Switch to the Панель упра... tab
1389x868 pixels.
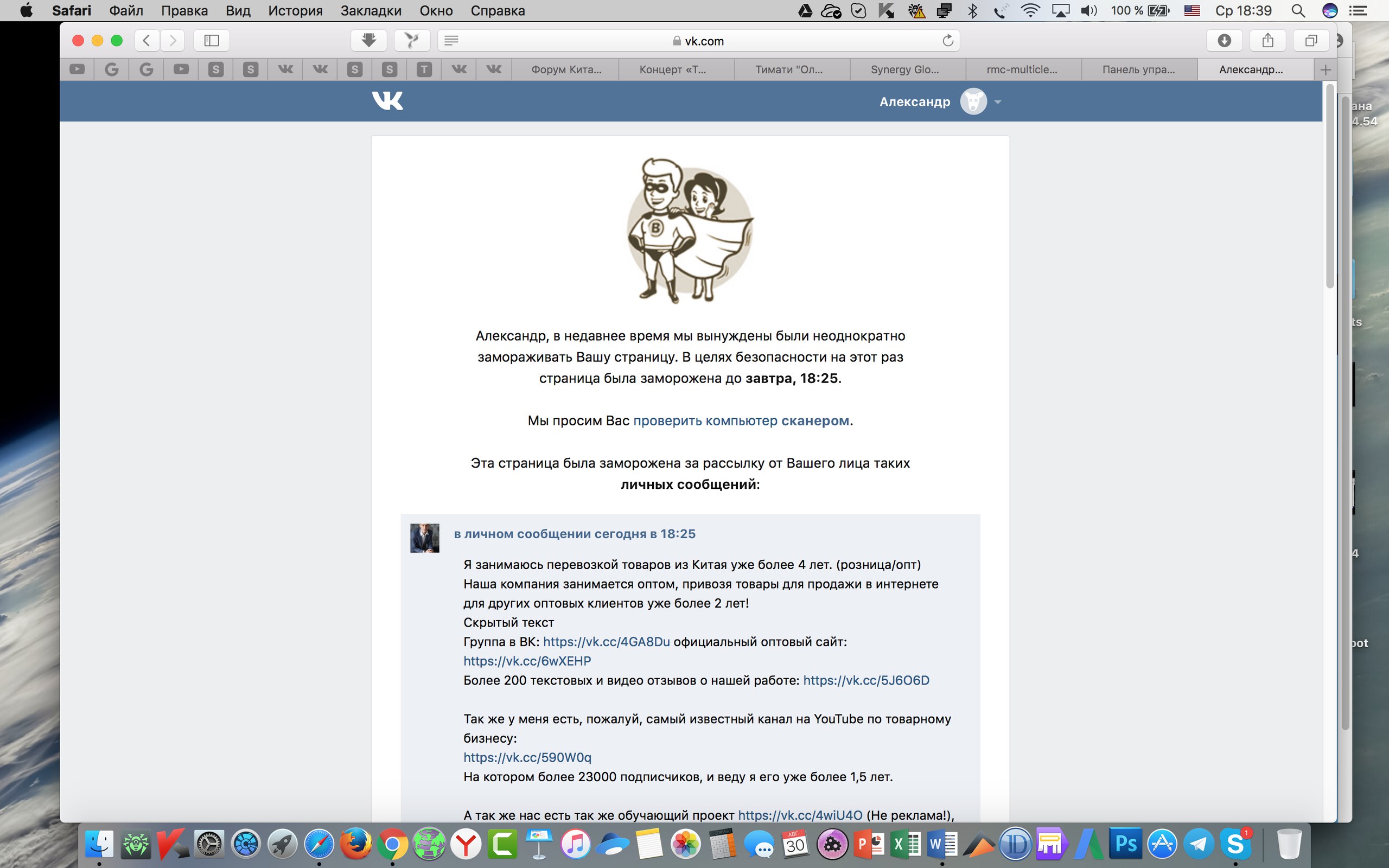click(1138, 70)
